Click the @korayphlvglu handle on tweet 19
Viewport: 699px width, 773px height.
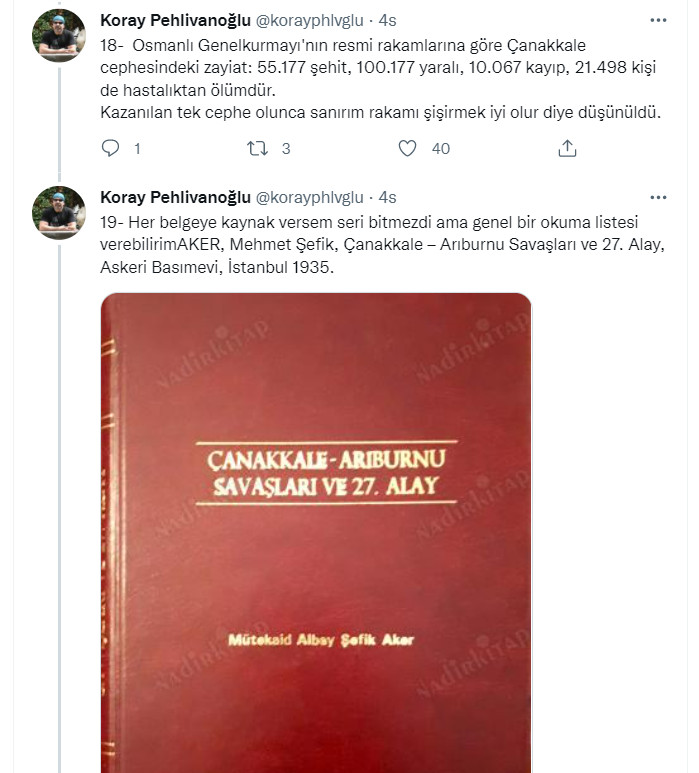coord(310,197)
